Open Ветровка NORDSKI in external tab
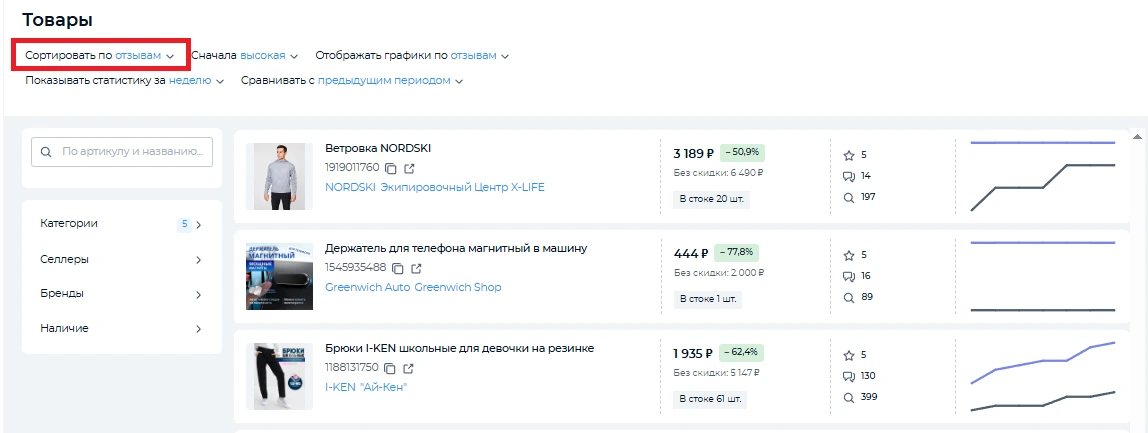 click(411, 168)
